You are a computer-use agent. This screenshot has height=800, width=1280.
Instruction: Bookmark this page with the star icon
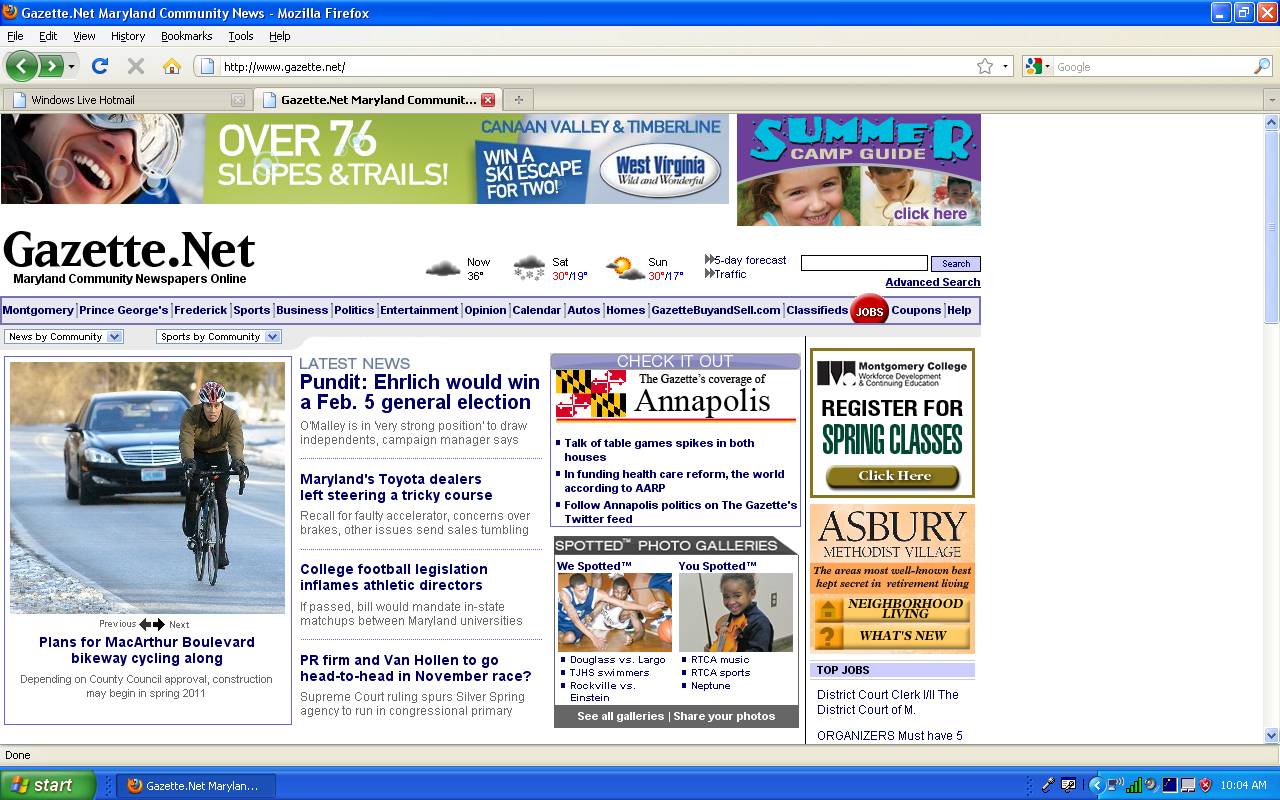click(x=985, y=66)
